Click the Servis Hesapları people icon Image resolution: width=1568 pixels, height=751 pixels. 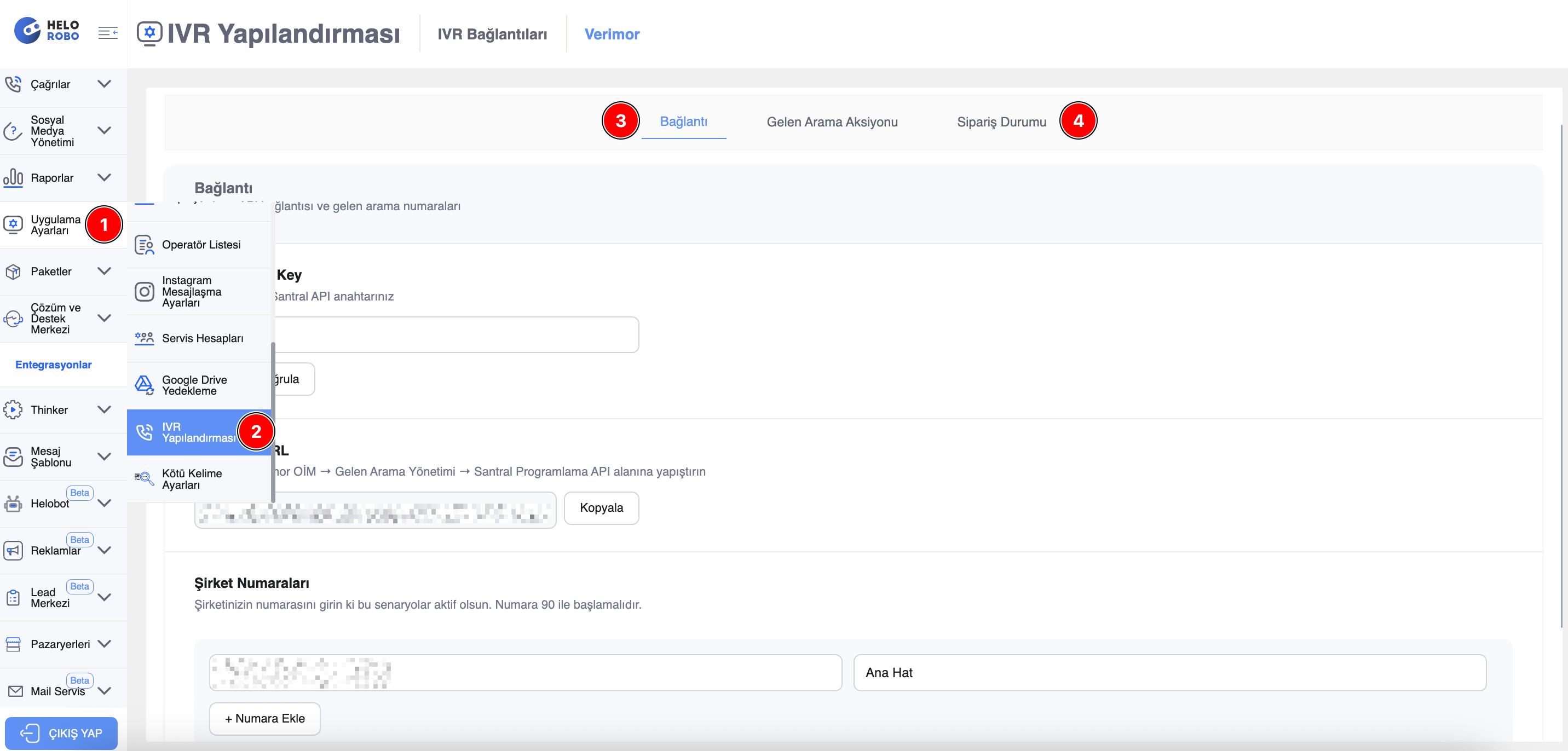coord(144,338)
